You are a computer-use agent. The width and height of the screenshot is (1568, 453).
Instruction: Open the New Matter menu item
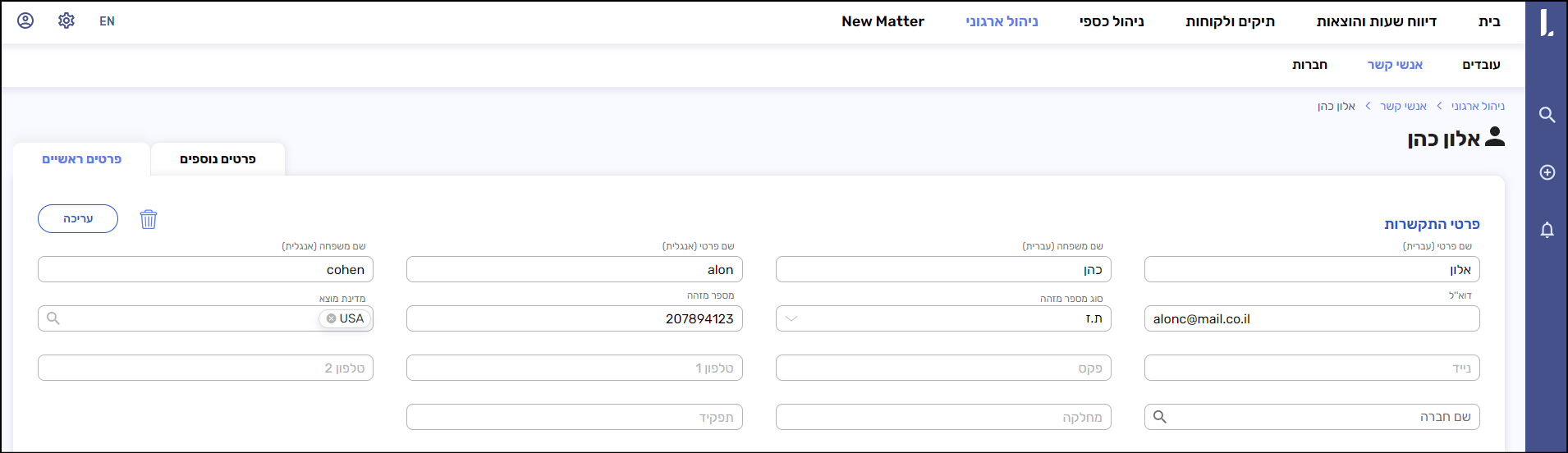tap(883, 21)
